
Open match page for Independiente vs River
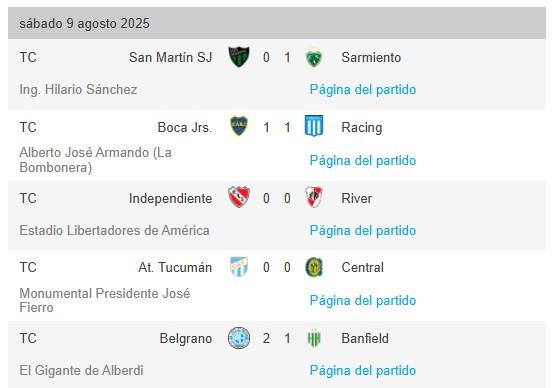(x=363, y=231)
